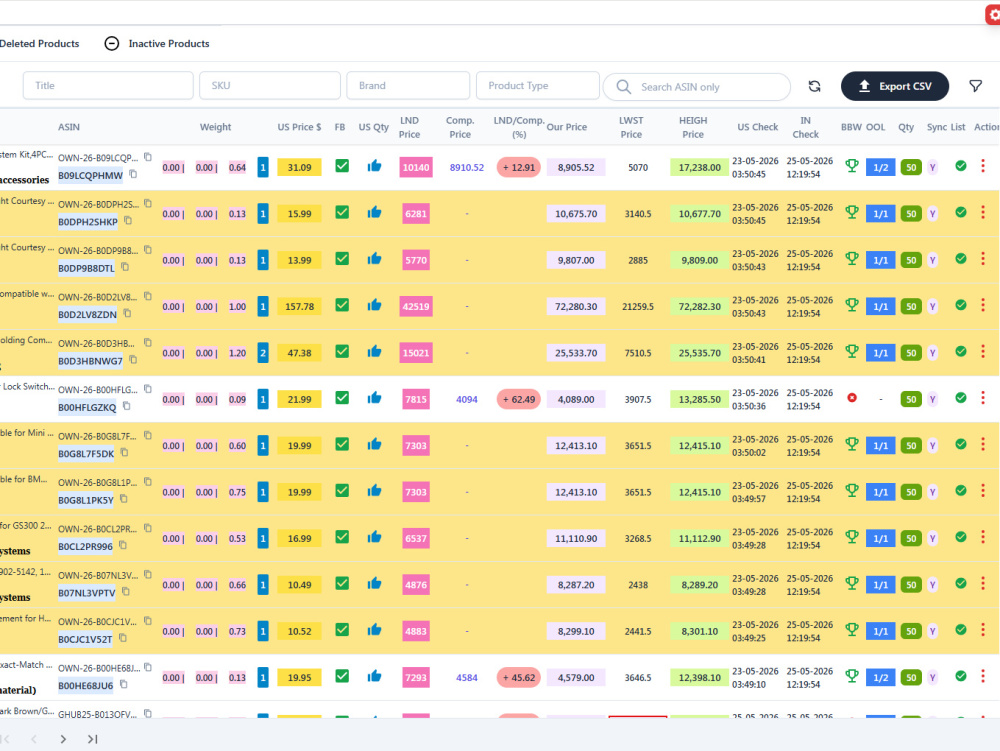Image resolution: width=1000 pixels, height=751 pixels.
Task: Click pink LND price 10140 cell
Action: pos(416,168)
